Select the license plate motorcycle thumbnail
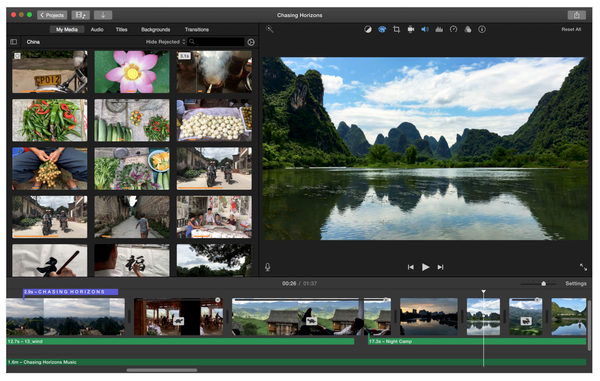Screen dimensions: 600x381 point(50,72)
